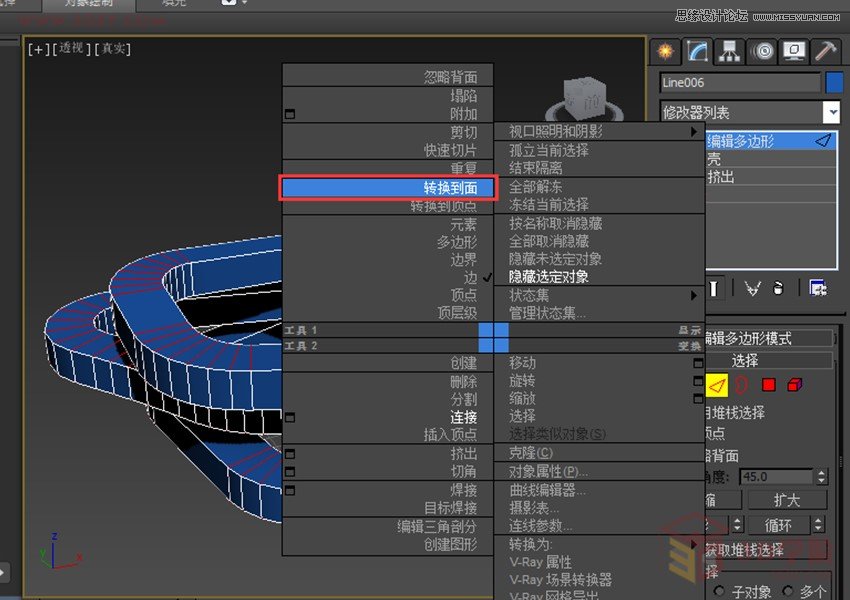
Task: Click 循环 selection button
Action: (778, 525)
